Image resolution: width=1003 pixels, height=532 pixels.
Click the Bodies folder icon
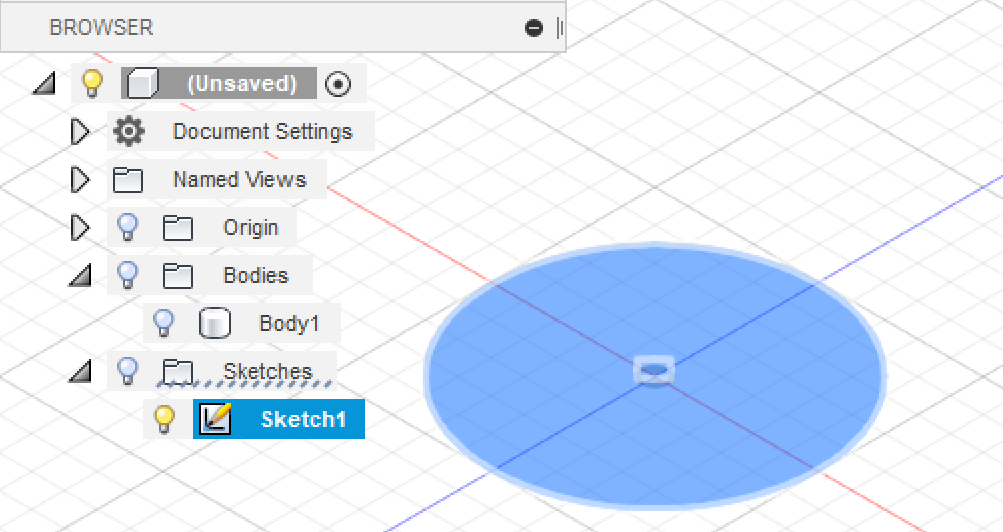177,276
